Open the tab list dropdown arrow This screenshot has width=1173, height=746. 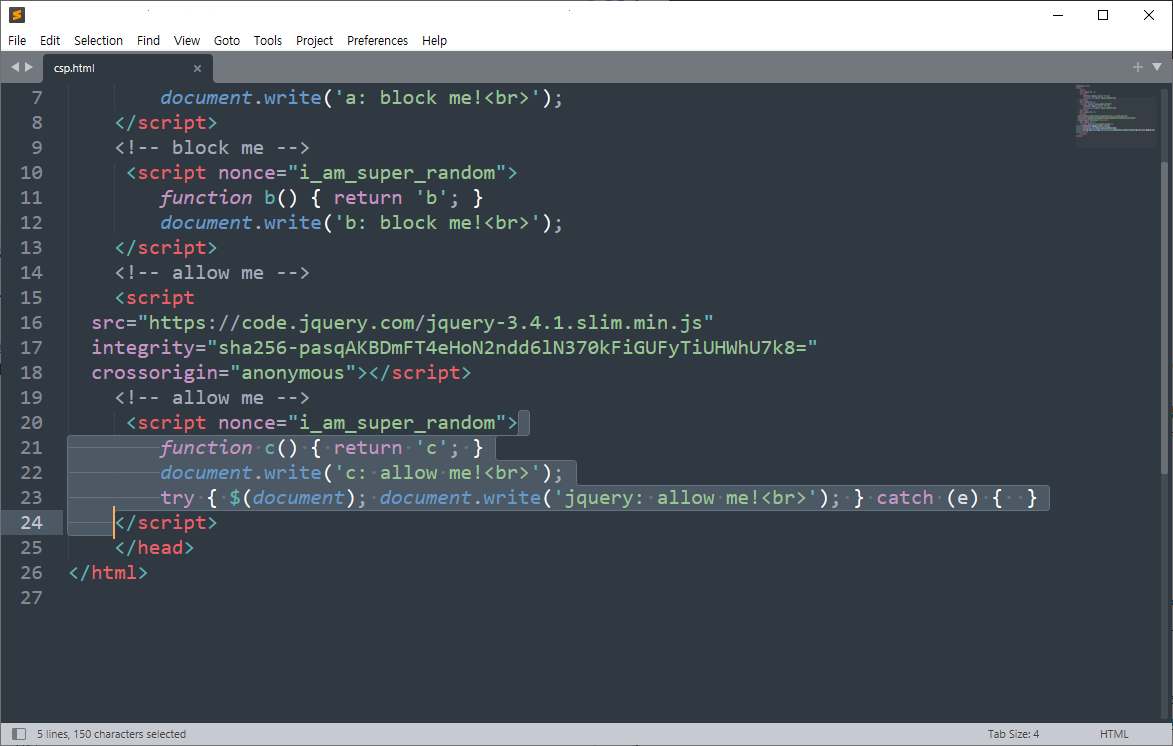click(x=1156, y=67)
